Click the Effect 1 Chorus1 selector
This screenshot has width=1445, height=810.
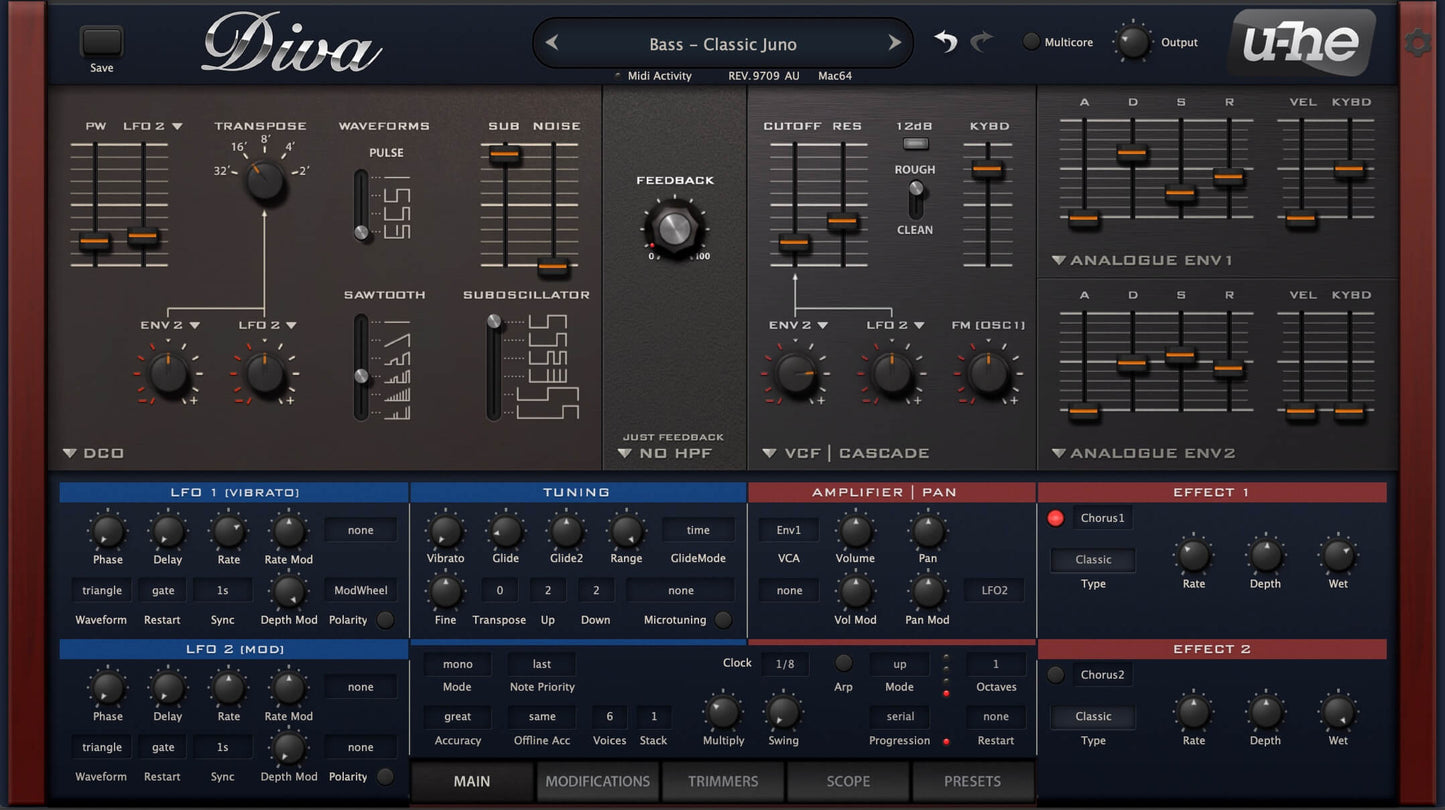[1103, 518]
